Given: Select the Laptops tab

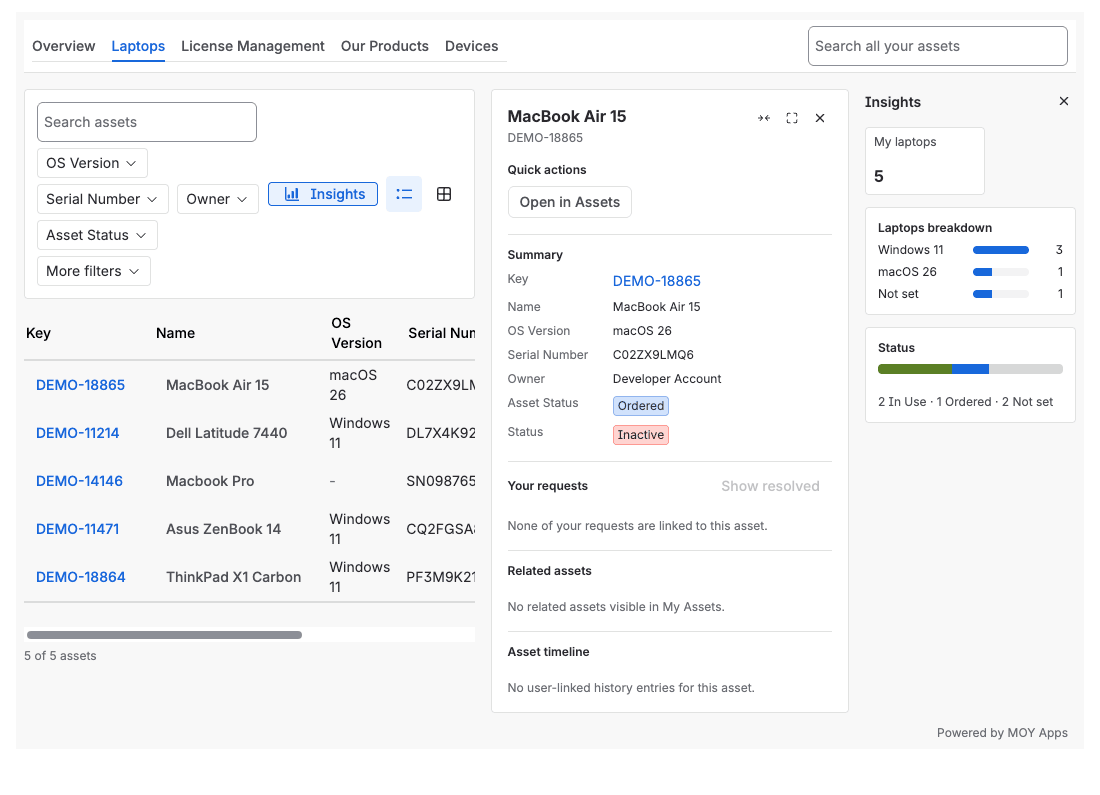Looking at the screenshot, I should click(138, 46).
